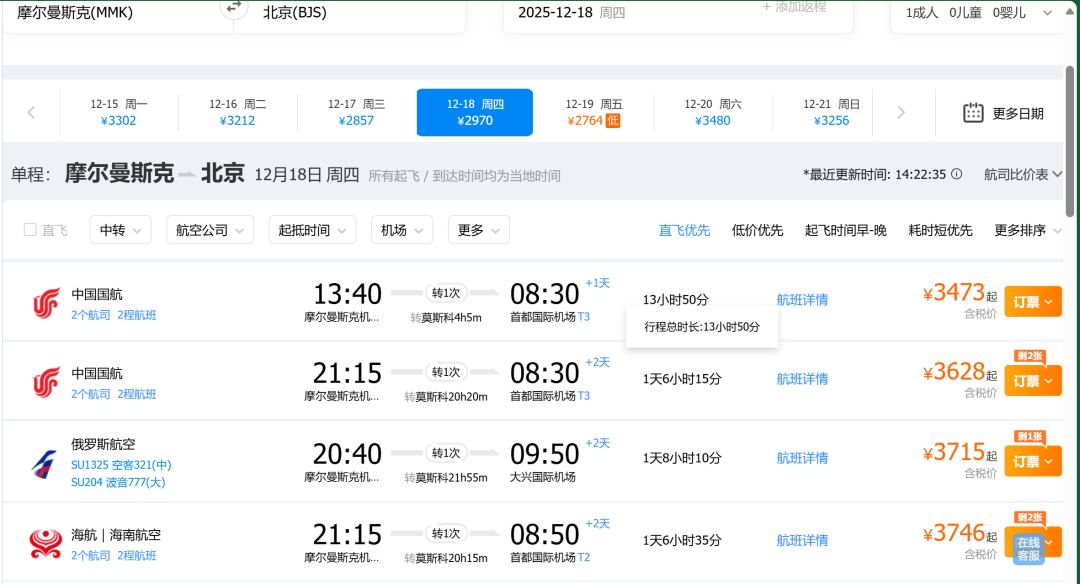The height and width of the screenshot is (584, 1080).
Task: Select date tab 12-20 周六
Action: pyautogui.click(x=712, y=112)
